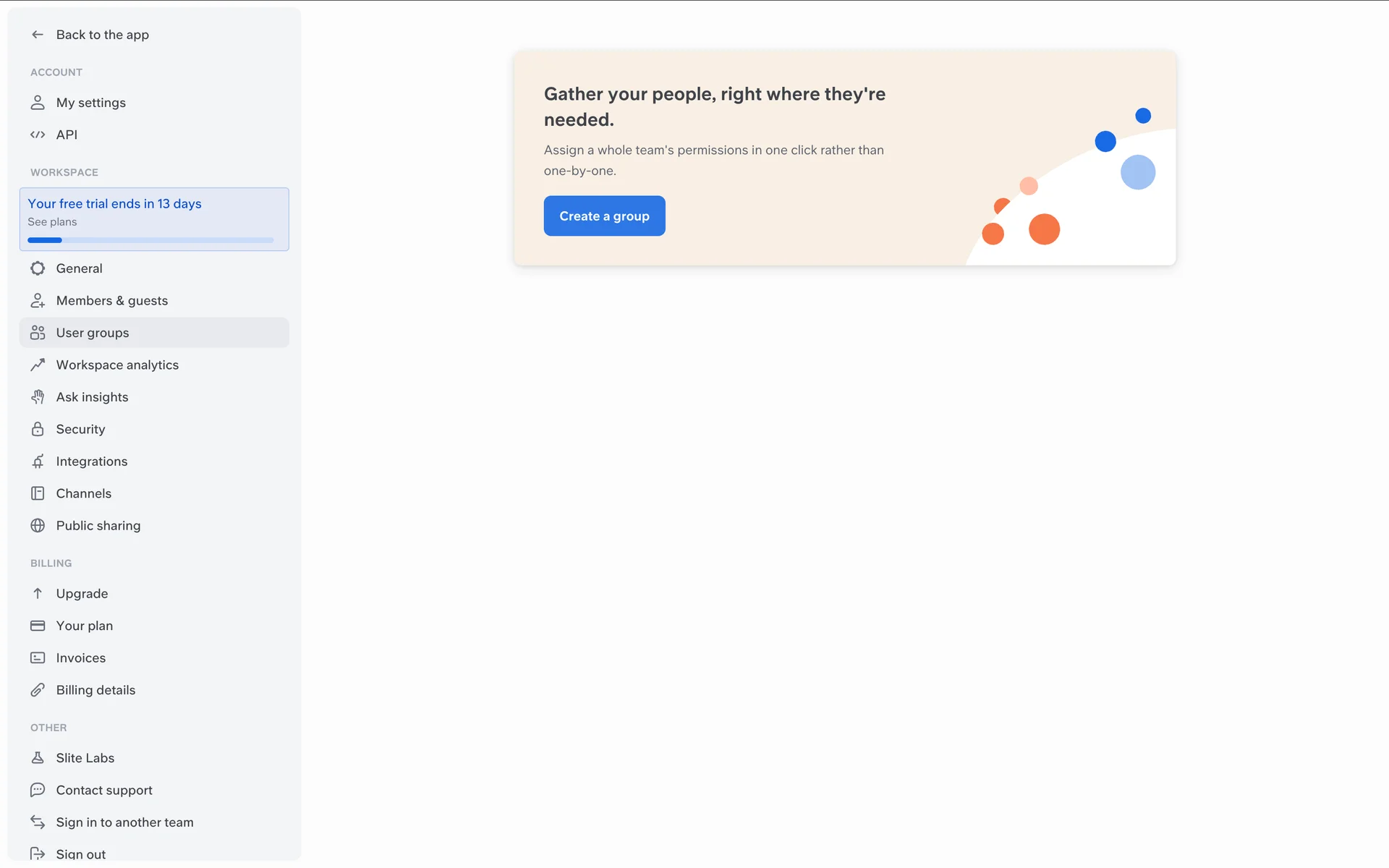Click the Workspace analytics chart icon
The height and width of the screenshot is (868, 1389).
coord(38,365)
